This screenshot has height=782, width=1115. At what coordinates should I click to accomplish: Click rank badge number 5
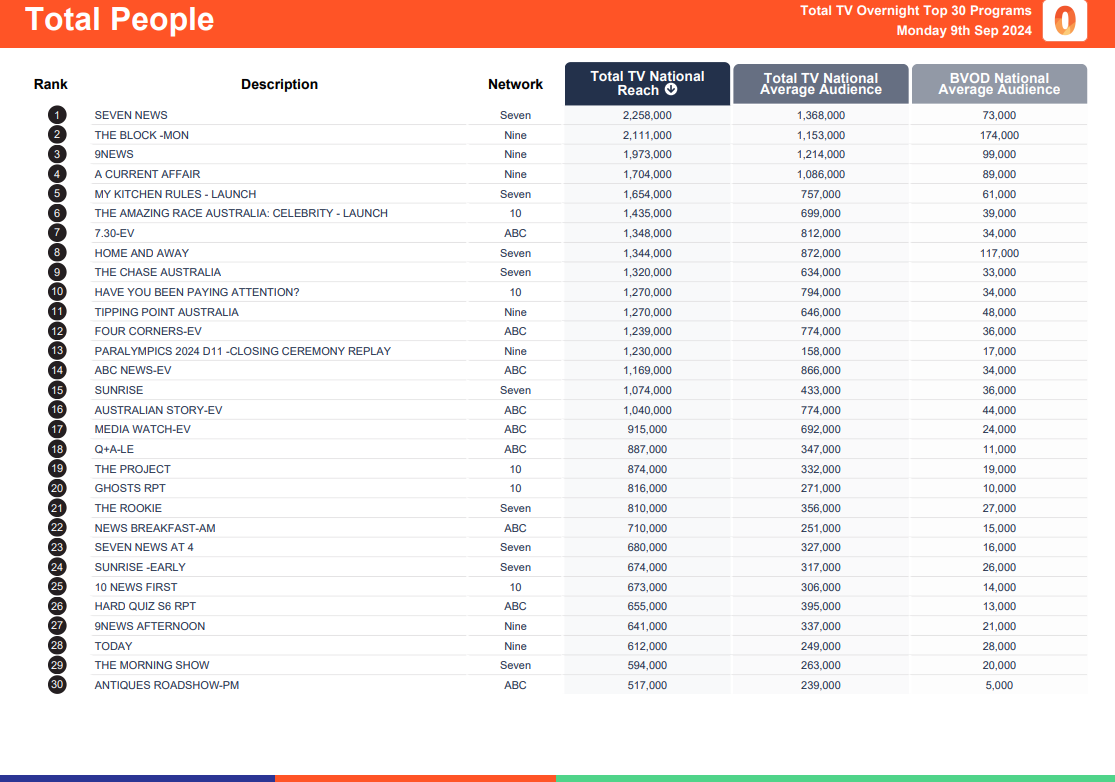click(x=57, y=194)
